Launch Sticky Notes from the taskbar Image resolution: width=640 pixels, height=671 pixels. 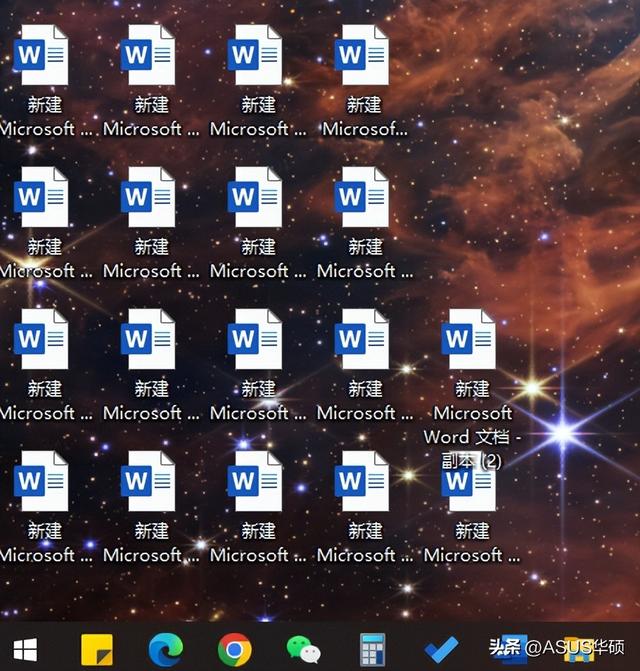[x=97, y=650]
